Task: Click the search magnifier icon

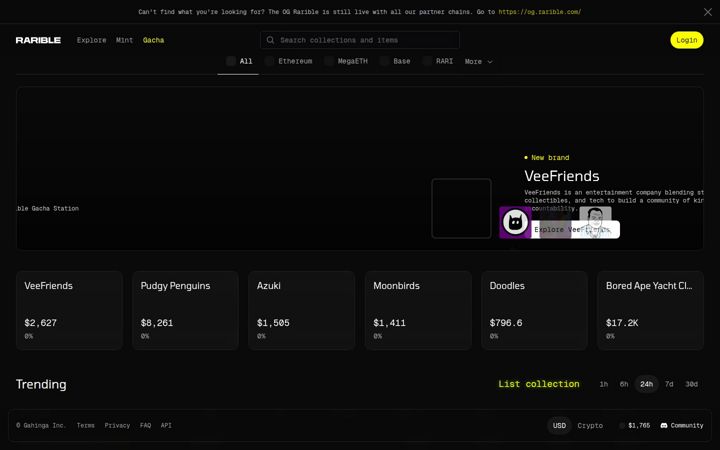Action: (x=270, y=40)
